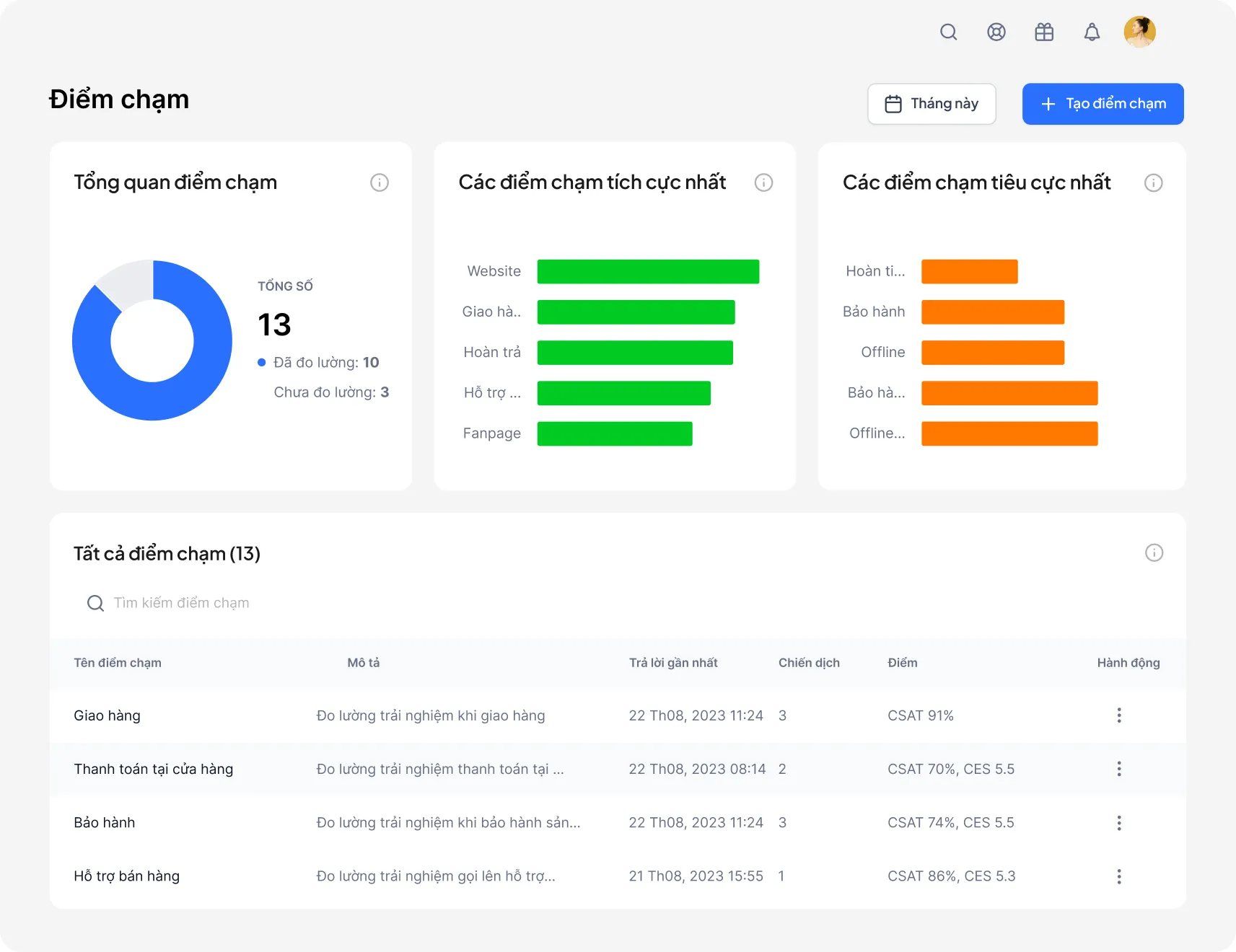Open the 'Tháng này' date filter
The image size is (1236, 952).
point(932,104)
